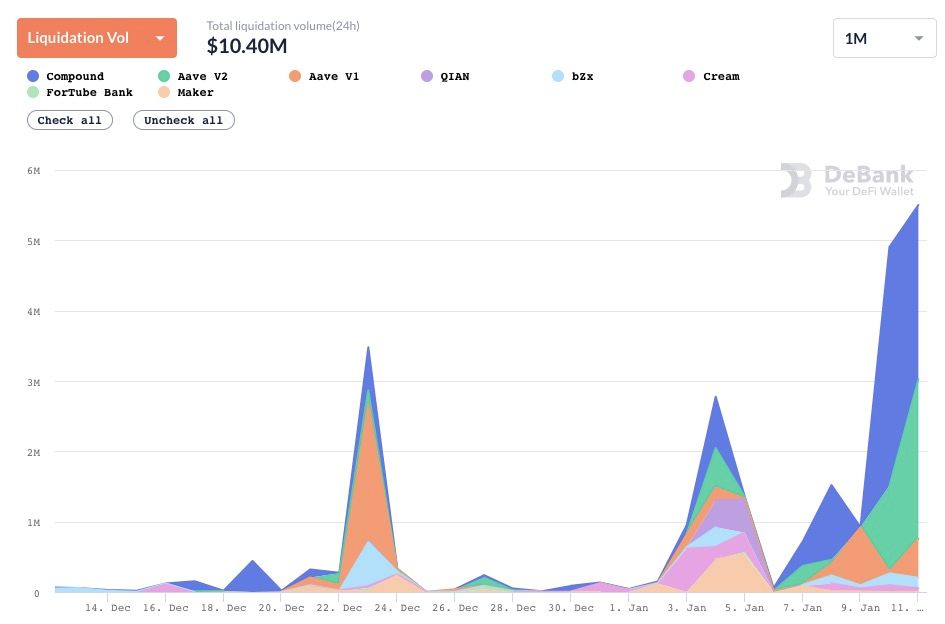
Task: Click the QIAN purple legend dot
Action: point(427,76)
